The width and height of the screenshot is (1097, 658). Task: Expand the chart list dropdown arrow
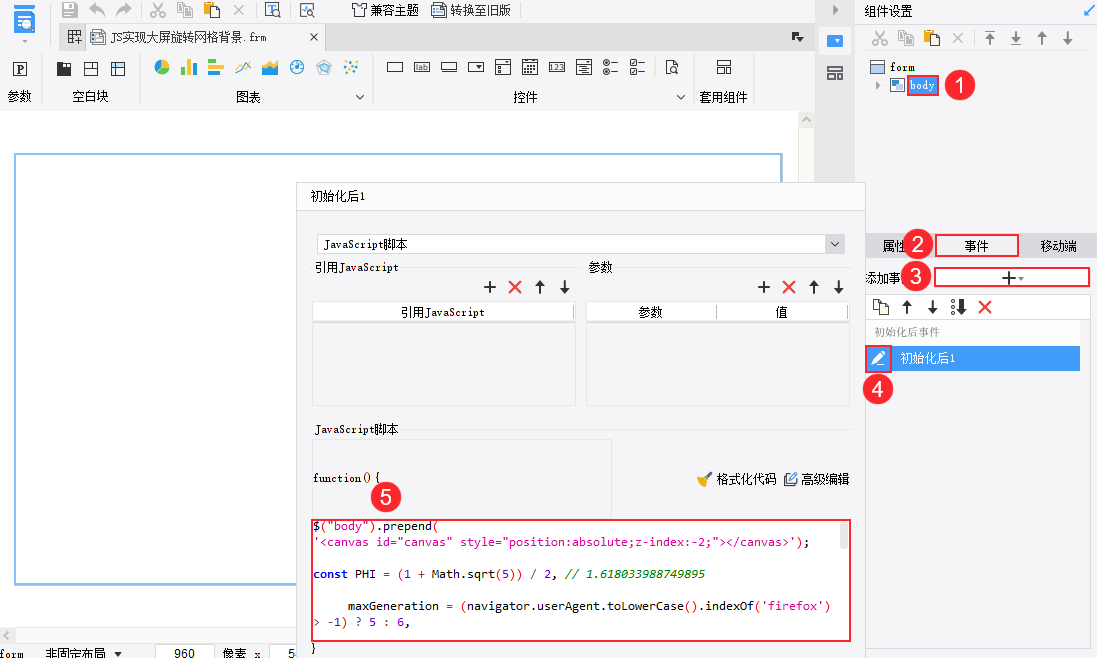coord(360,97)
